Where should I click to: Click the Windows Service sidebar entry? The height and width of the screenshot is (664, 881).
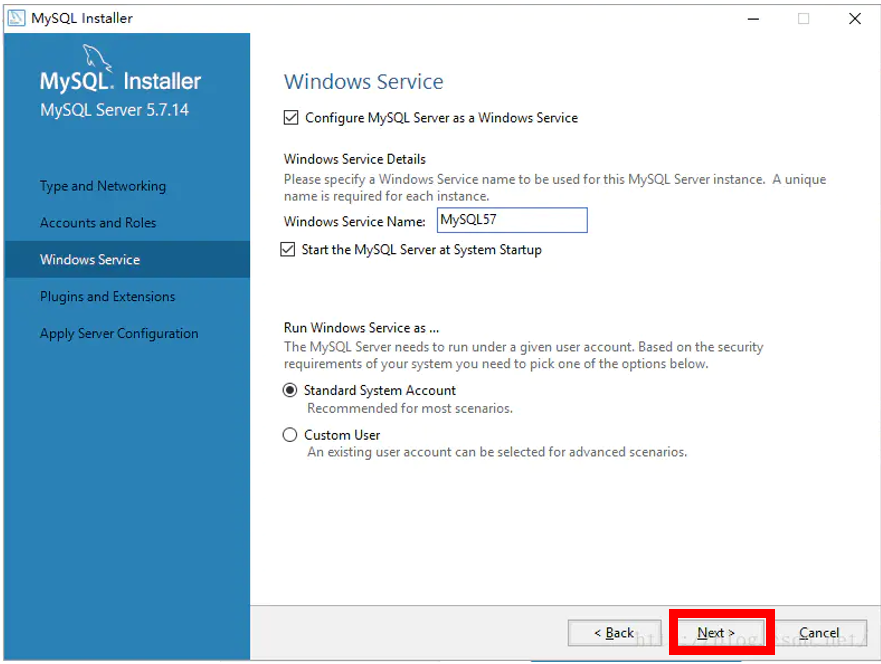click(89, 259)
